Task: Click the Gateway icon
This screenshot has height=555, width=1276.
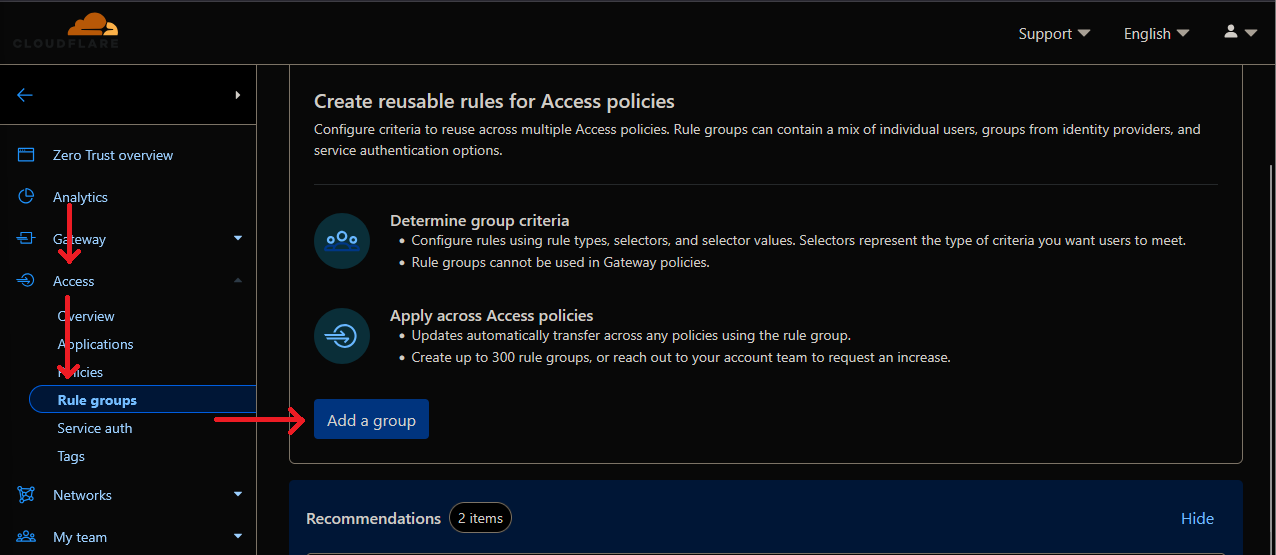Action: (26, 239)
